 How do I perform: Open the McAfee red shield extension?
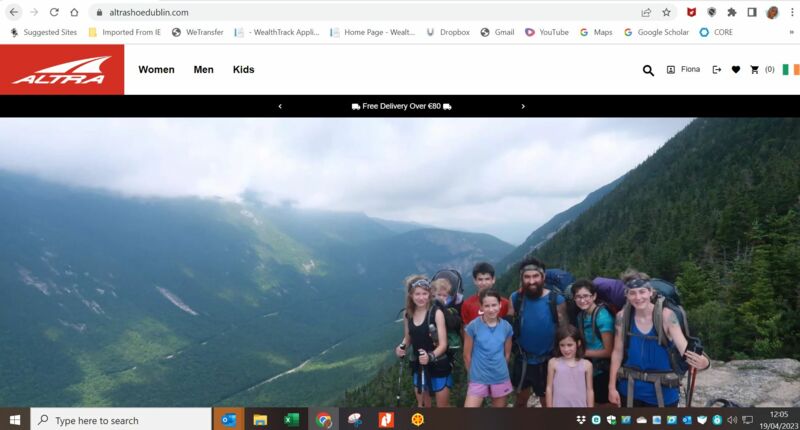coord(691,12)
